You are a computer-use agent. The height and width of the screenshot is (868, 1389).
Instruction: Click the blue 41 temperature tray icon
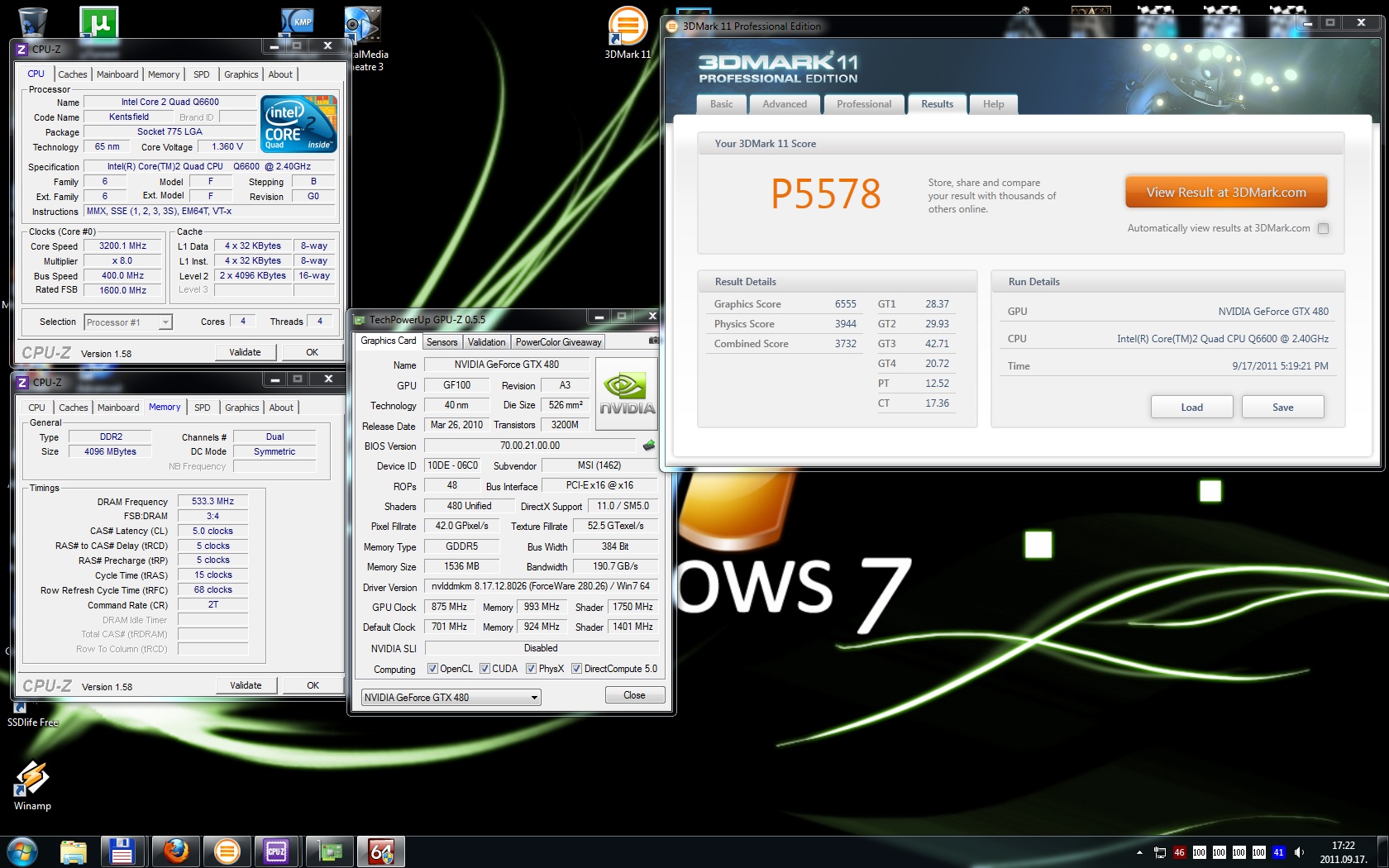pos(1279,852)
